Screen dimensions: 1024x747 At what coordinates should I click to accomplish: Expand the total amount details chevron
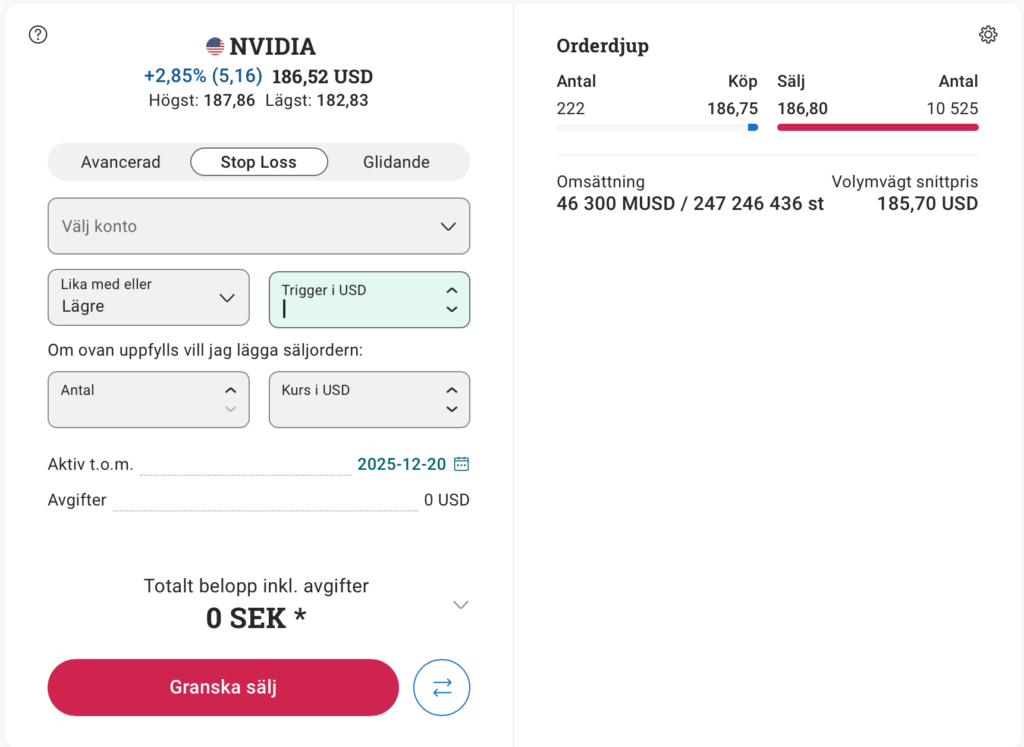460,605
